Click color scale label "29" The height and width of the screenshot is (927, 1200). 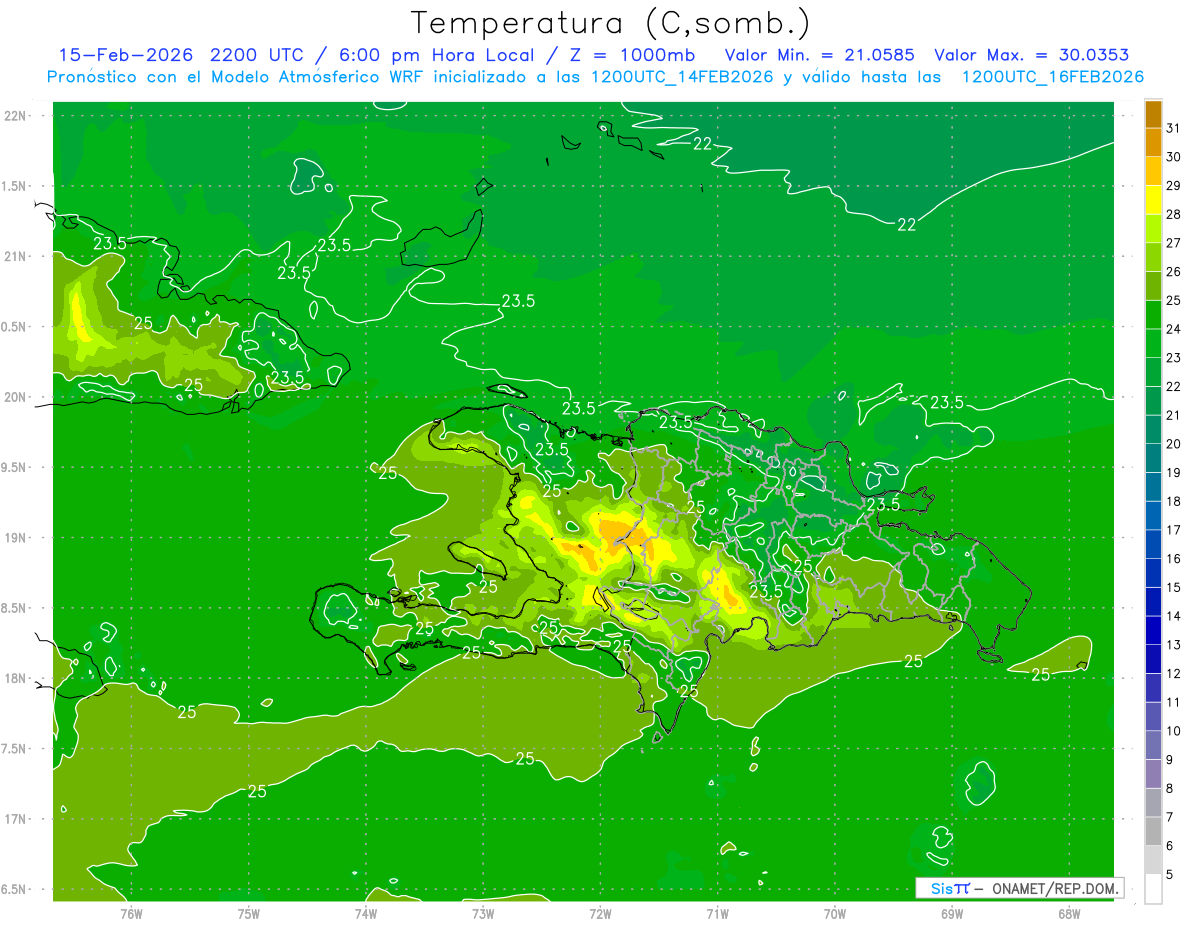tap(1174, 186)
